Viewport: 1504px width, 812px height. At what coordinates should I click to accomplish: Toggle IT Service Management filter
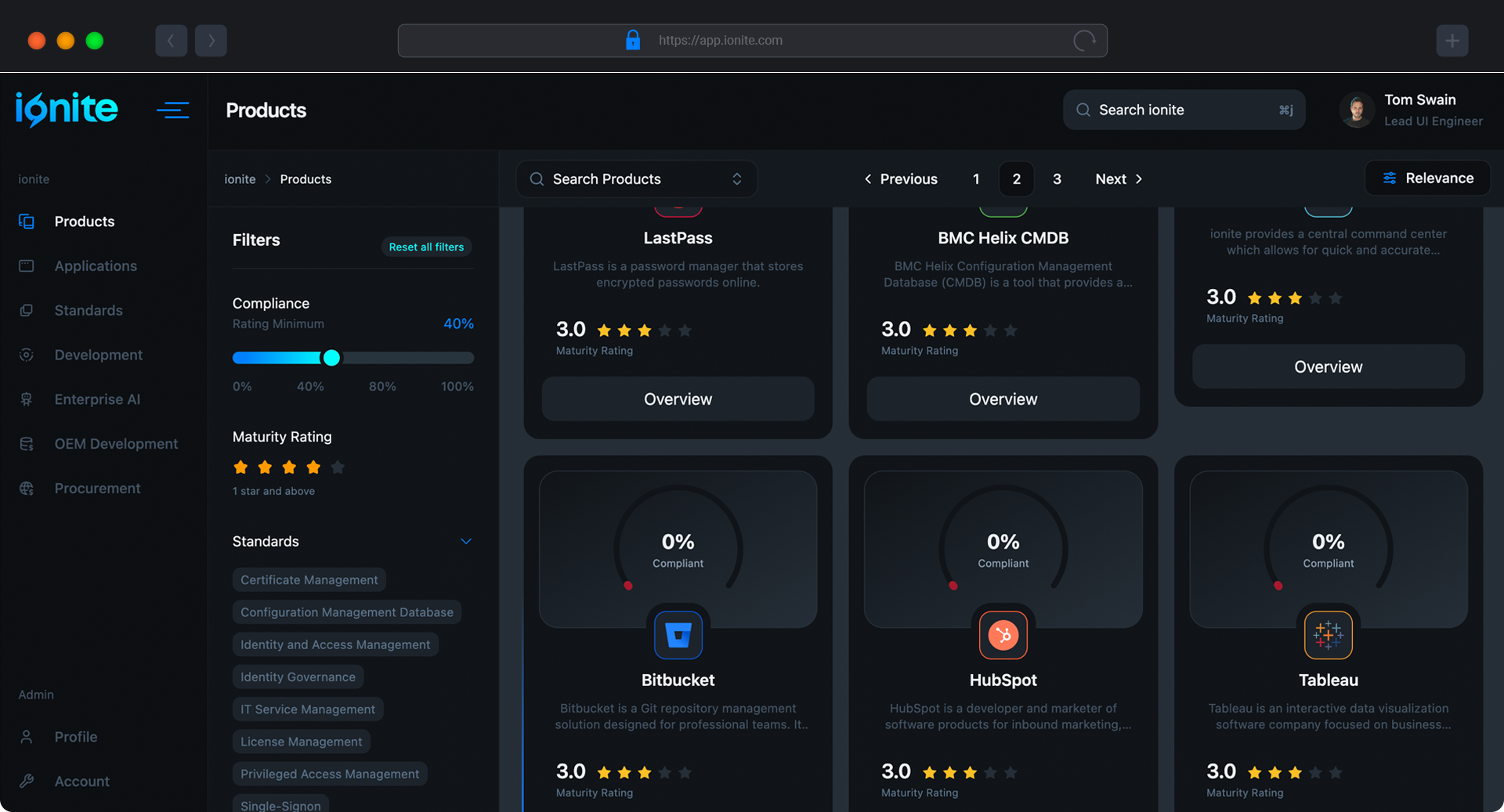click(x=308, y=709)
